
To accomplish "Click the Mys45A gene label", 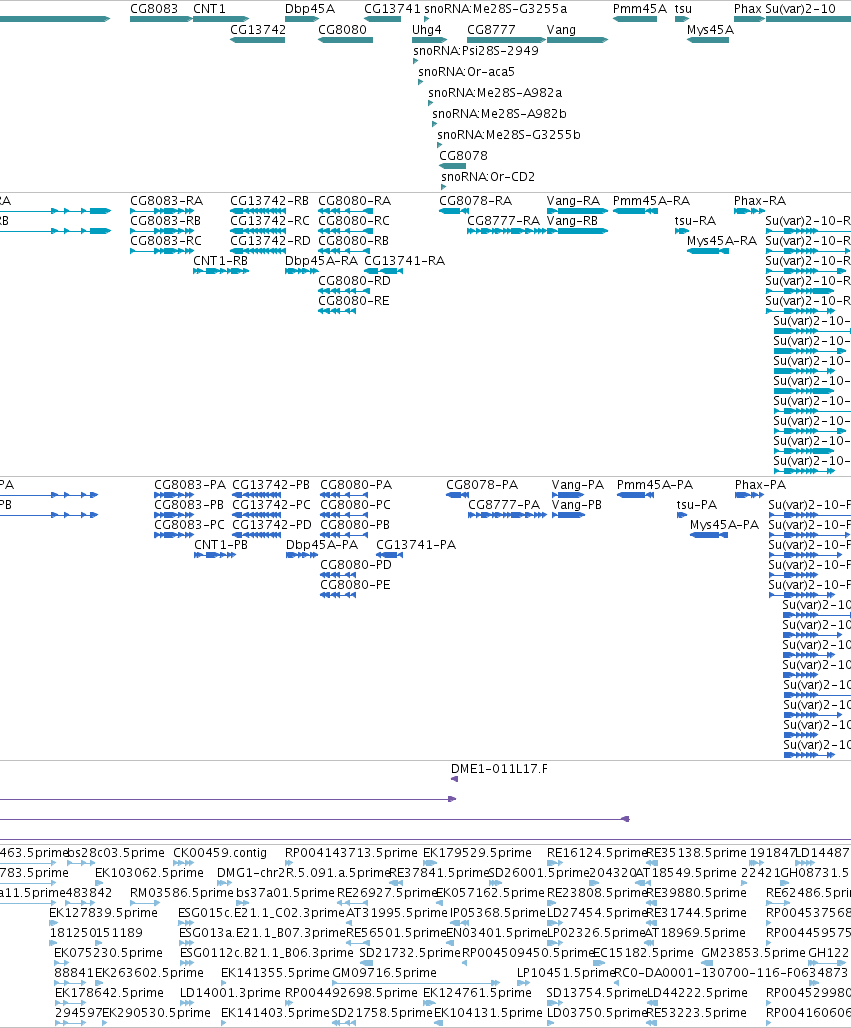I will point(710,30).
